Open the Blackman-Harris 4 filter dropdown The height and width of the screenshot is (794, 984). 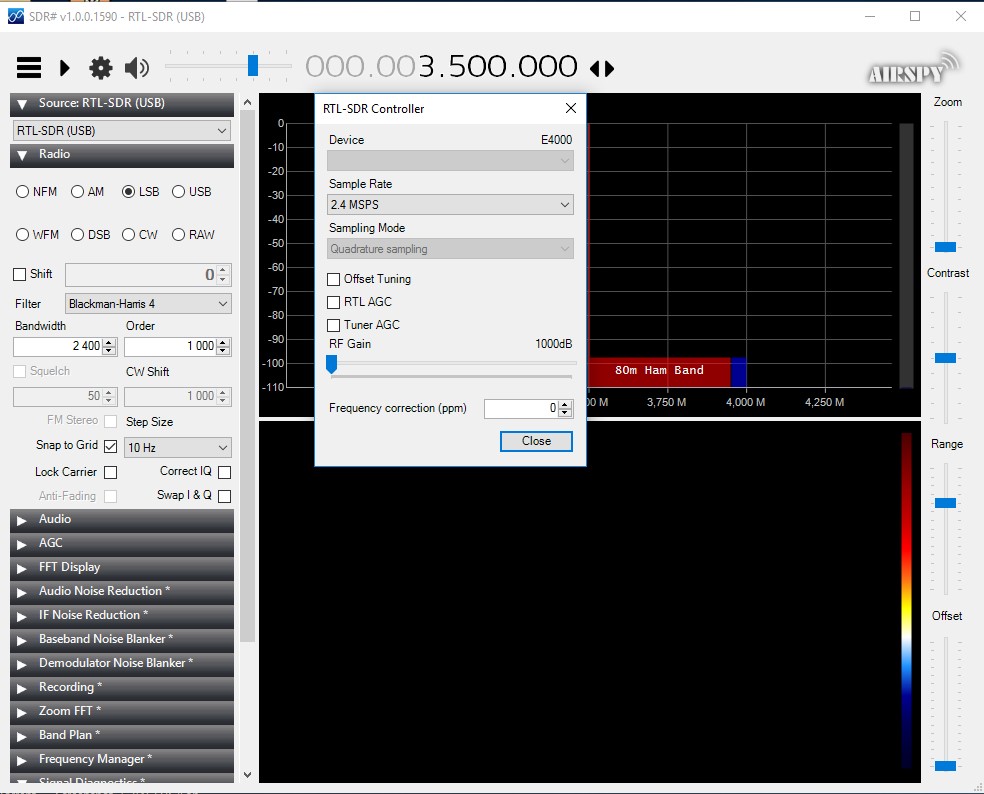click(148, 304)
